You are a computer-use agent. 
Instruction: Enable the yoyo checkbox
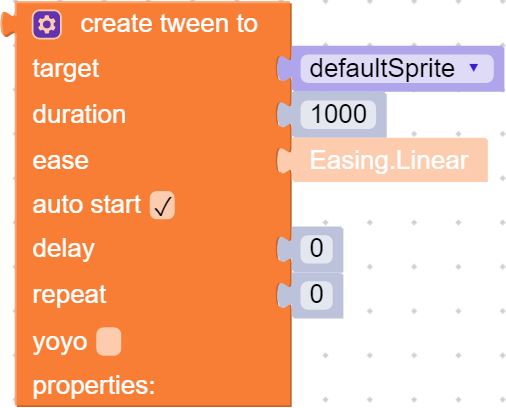click(x=109, y=342)
